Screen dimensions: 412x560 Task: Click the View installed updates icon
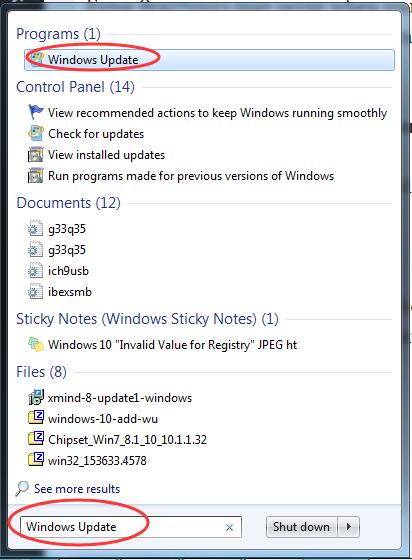[35, 155]
